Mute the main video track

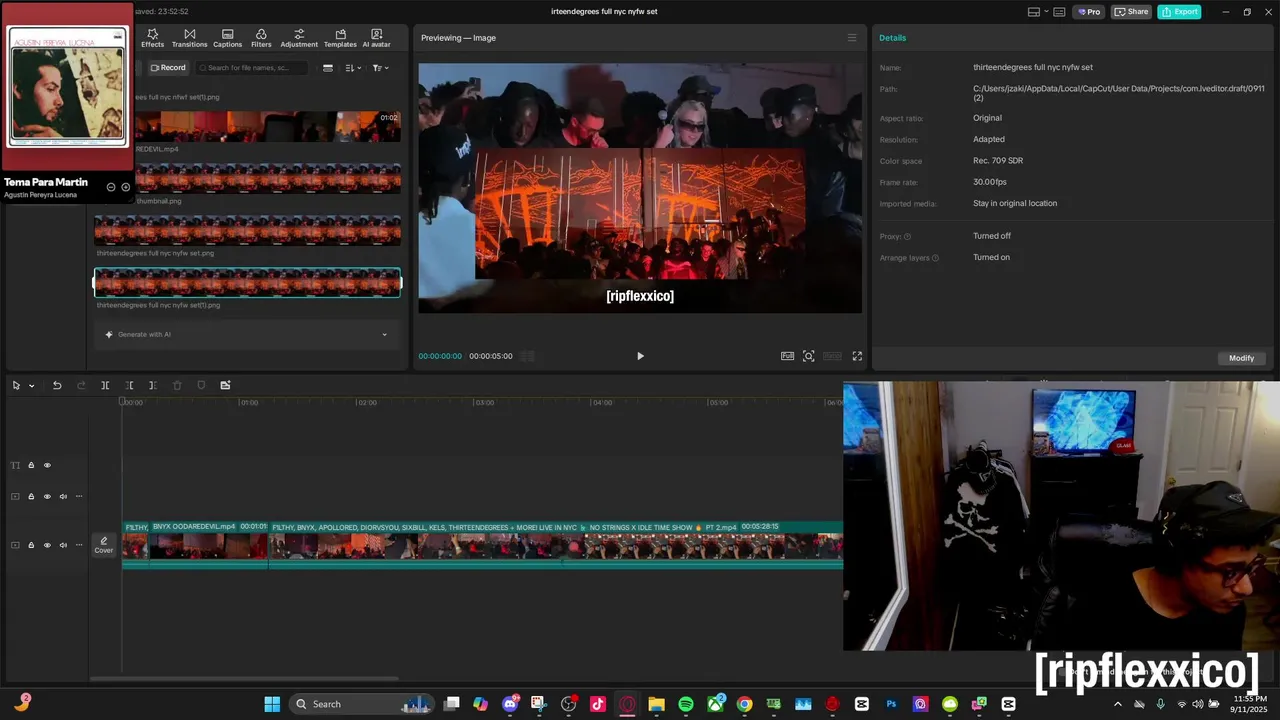[x=63, y=545]
